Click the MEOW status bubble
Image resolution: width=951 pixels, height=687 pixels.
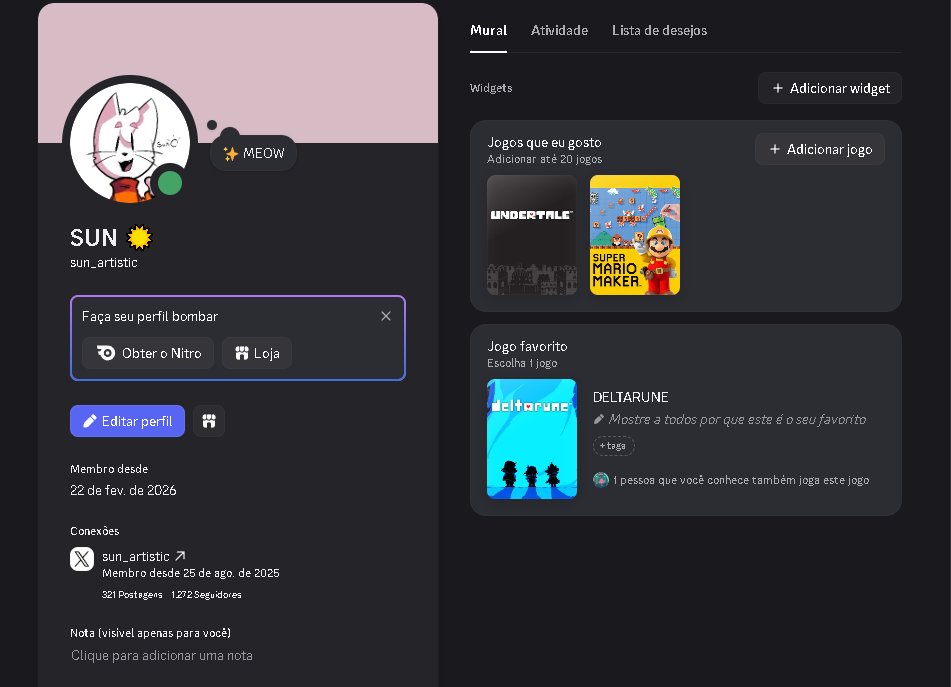(254, 153)
